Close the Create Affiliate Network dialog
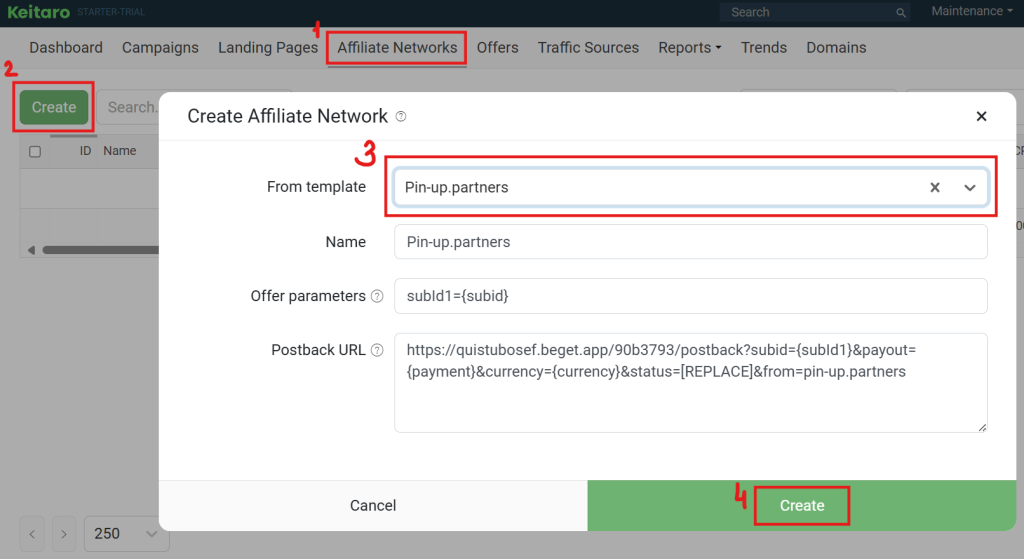1024x559 pixels. tap(981, 116)
